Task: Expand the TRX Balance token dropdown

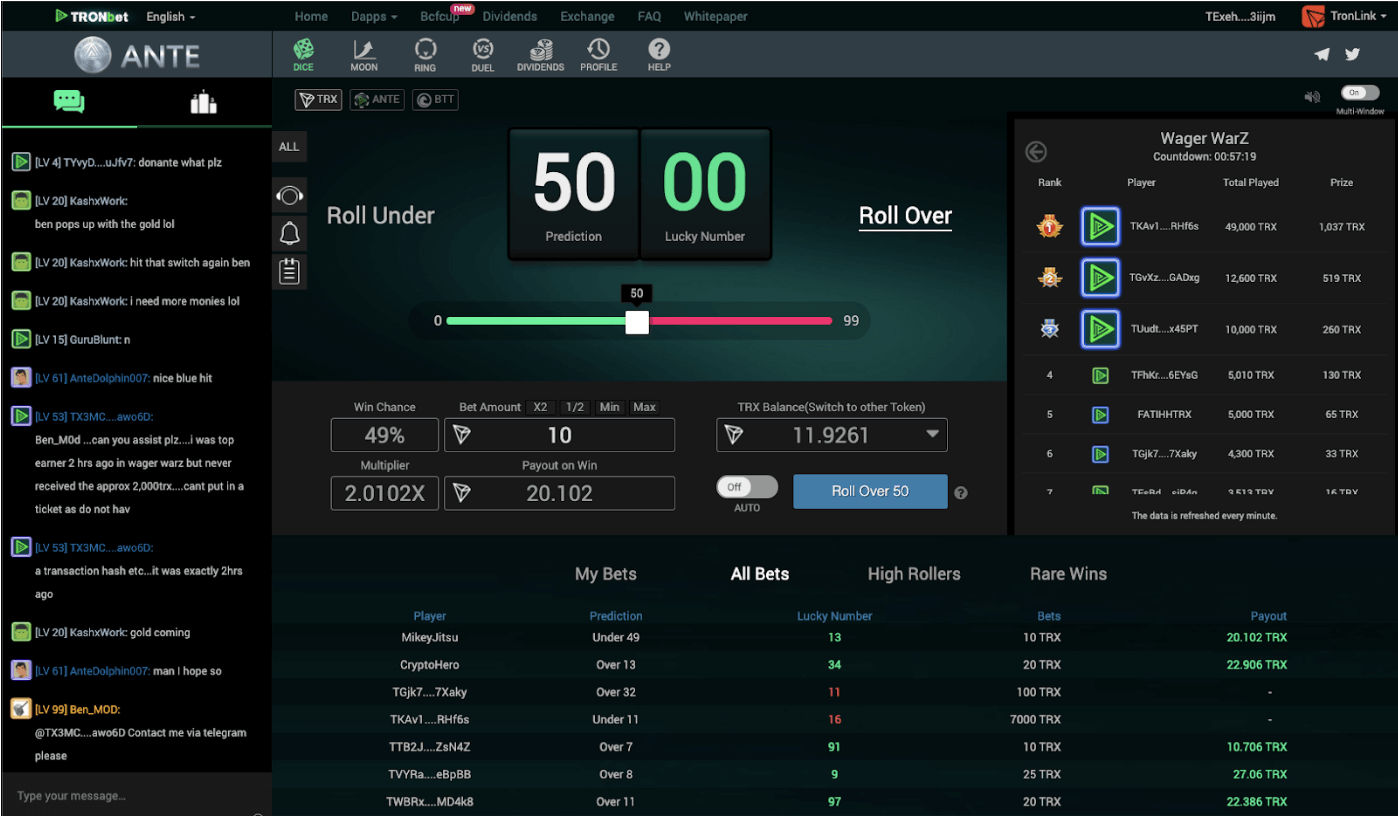Action: [932, 435]
